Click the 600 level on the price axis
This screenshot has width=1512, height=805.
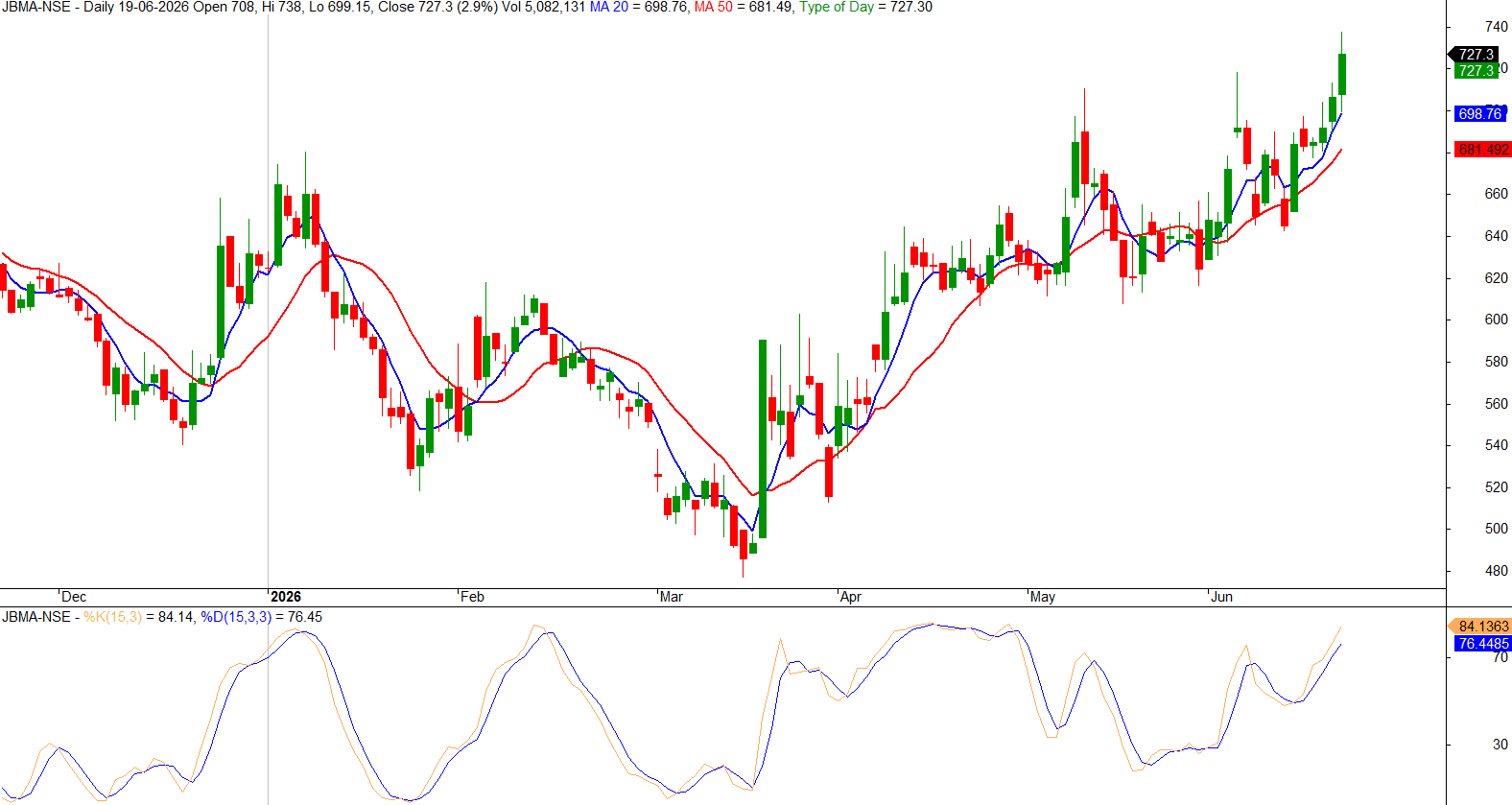pyautogui.click(x=1496, y=320)
